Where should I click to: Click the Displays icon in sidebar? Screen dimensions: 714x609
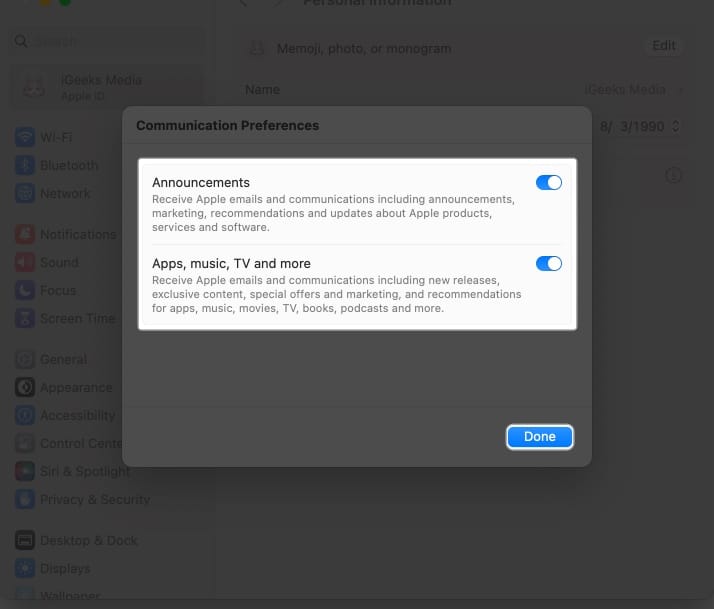25,568
